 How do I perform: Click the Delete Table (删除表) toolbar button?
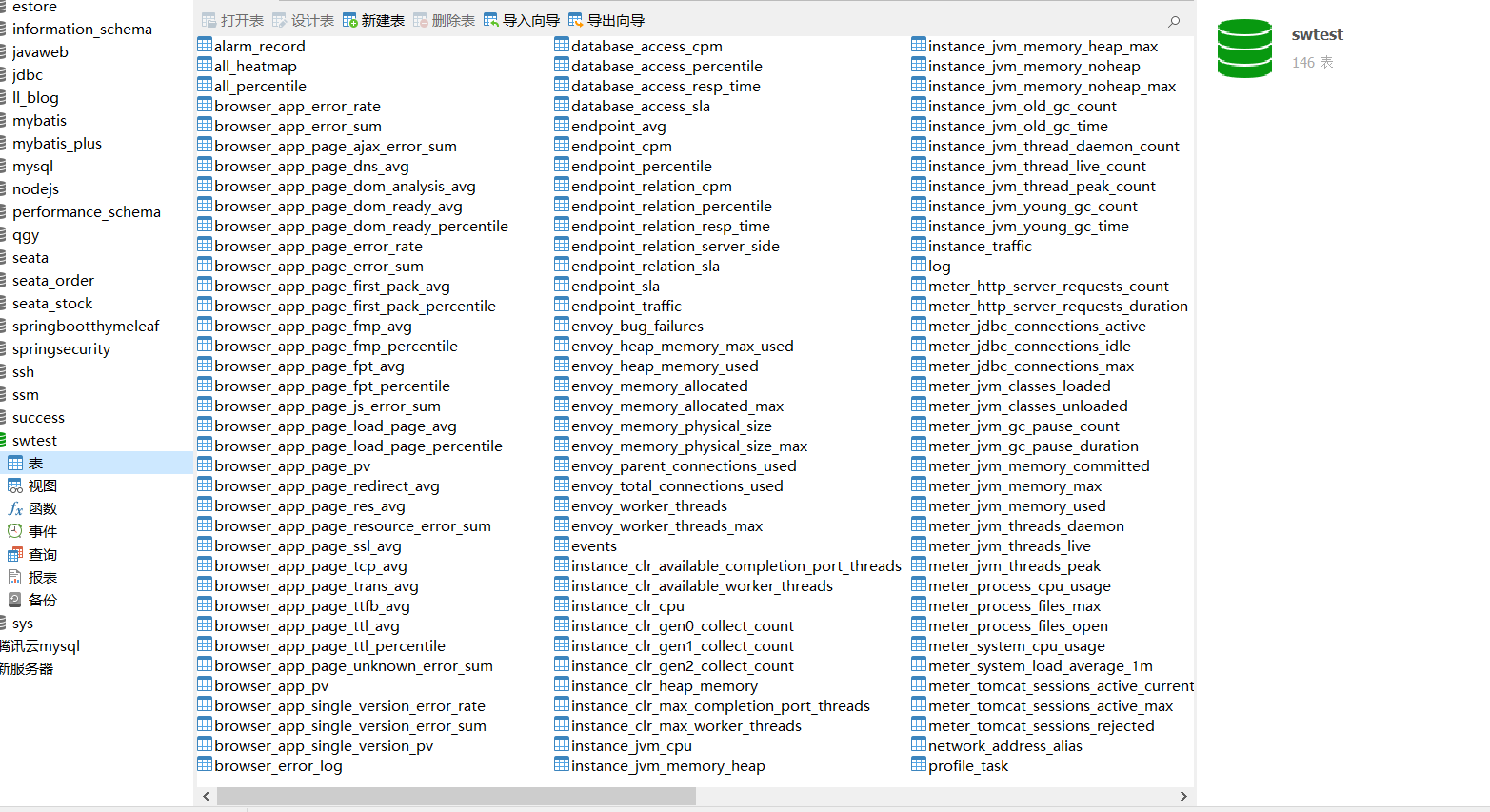444,20
